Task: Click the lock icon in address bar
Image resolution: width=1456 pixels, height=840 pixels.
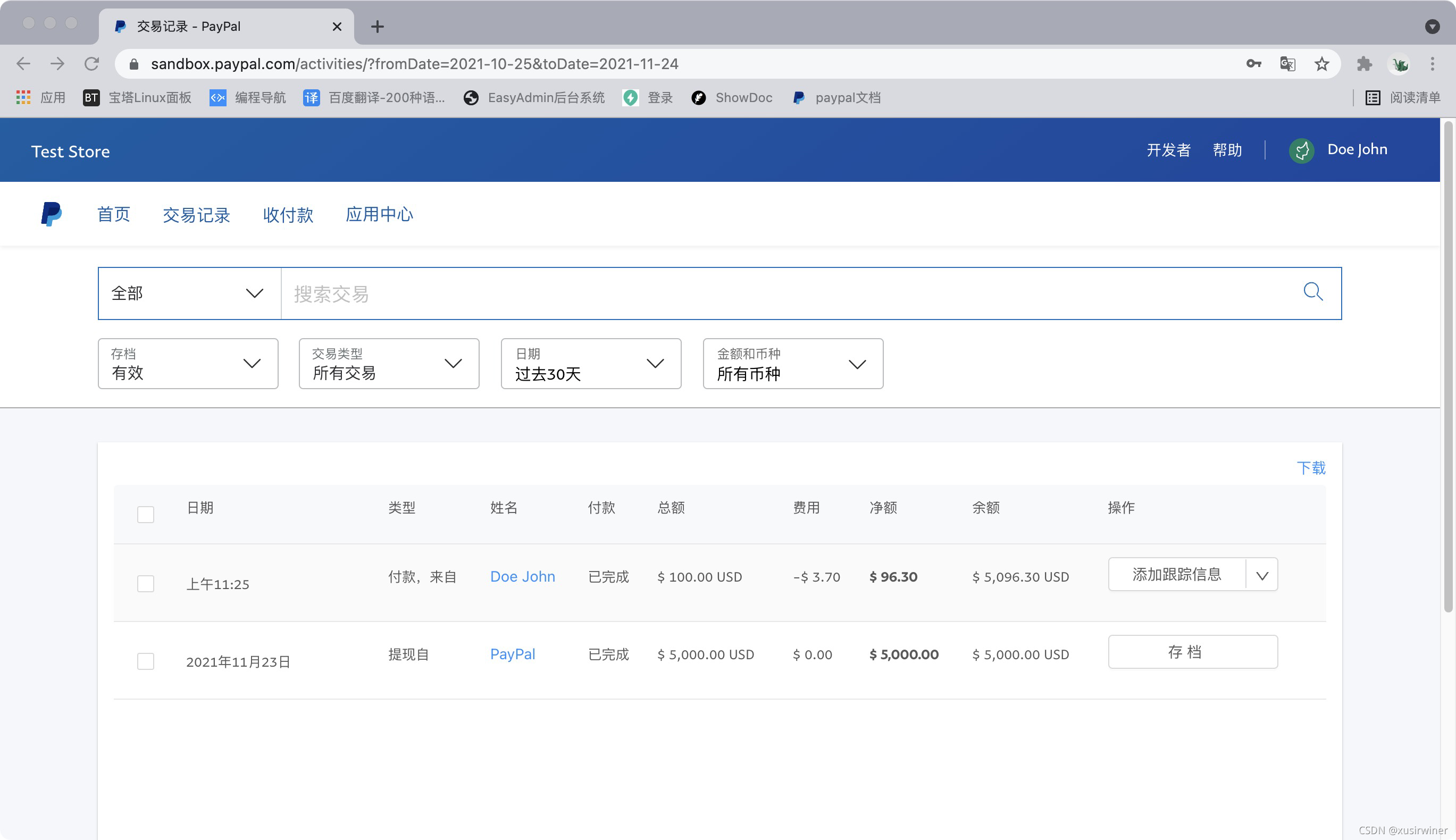Action: pyautogui.click(x=134, y=64)
